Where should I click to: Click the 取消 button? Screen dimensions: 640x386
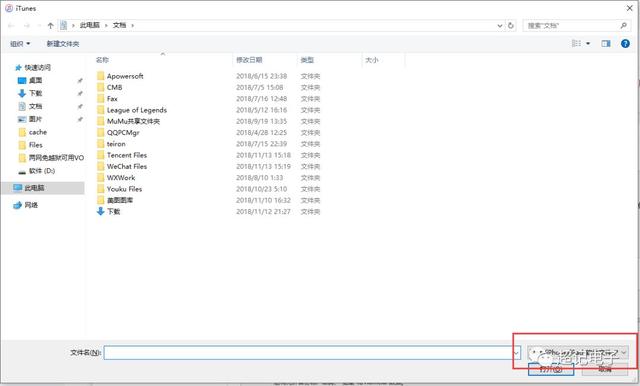click(605, 369)
